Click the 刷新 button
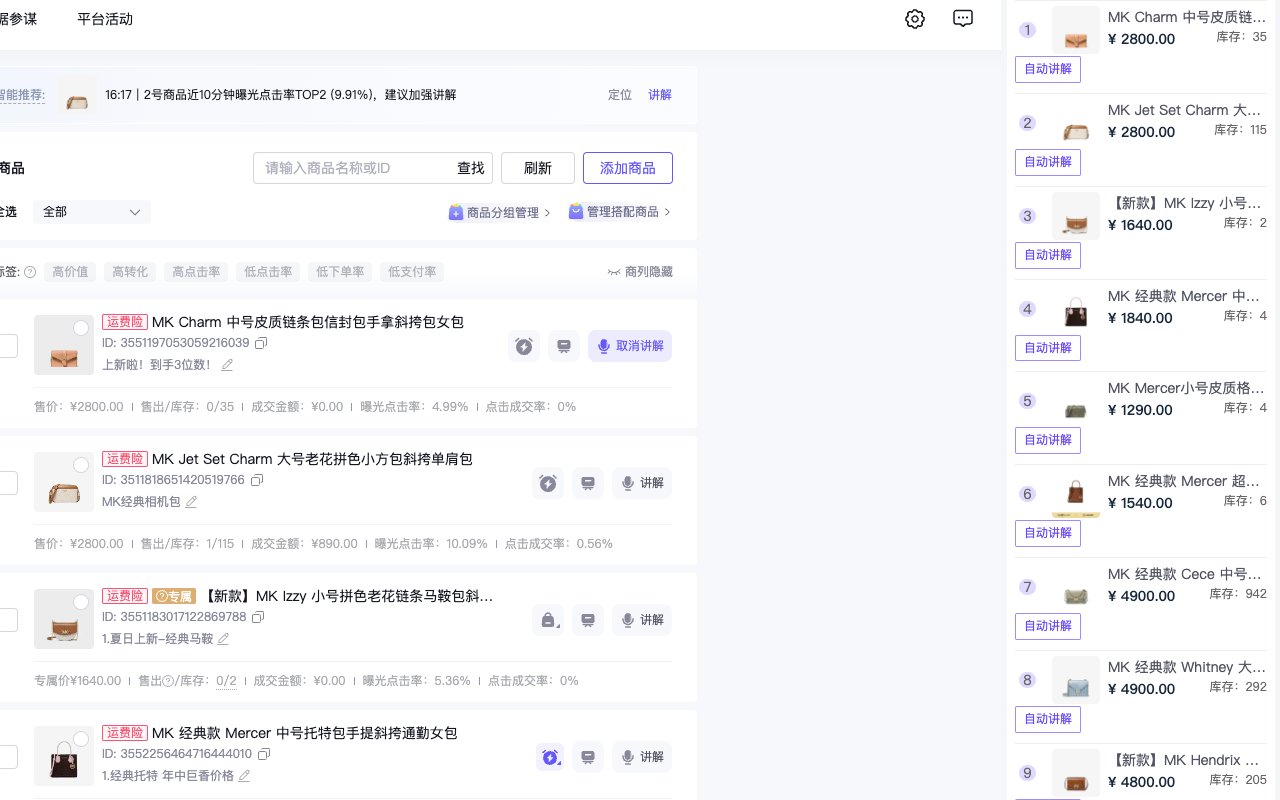The height and width of the screenshot is (800, 1280). 538,168
